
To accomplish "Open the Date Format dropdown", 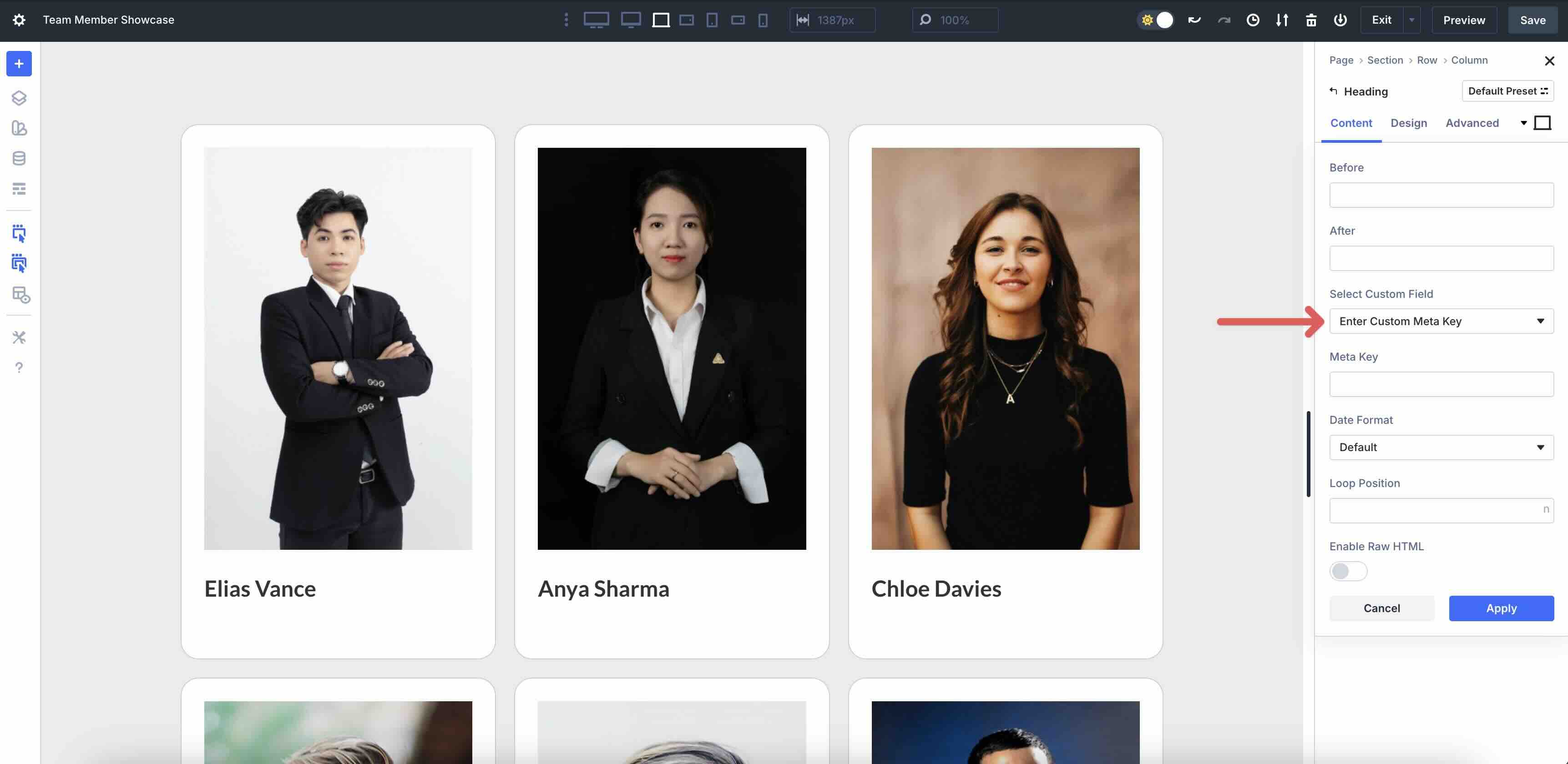I will click(x=1441, y=447).
